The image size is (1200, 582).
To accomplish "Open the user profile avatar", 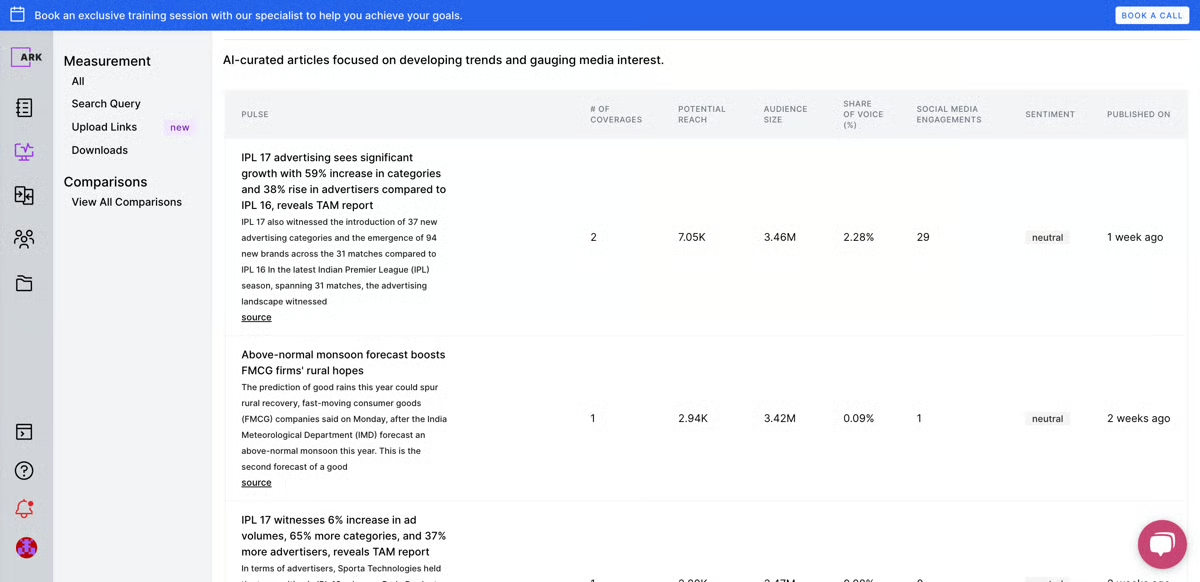I will [26, 548].
